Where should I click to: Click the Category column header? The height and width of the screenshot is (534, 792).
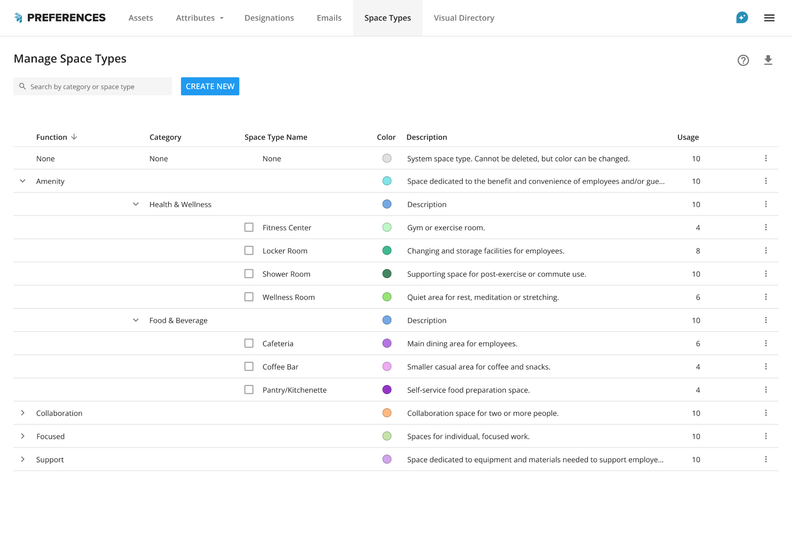tap(165, 137)
